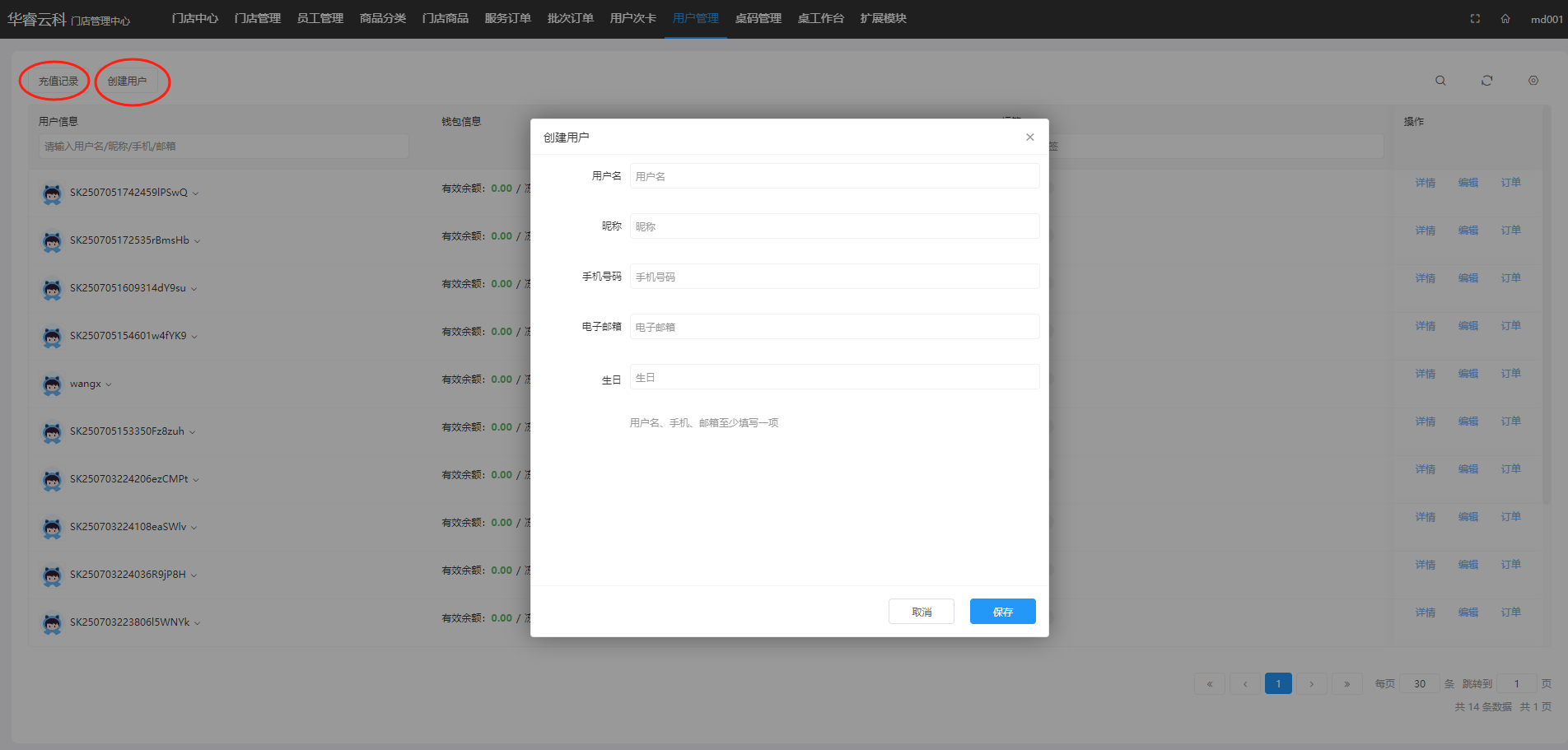Click the avatar icon next to wangx
This screenshot has width=1568, height=750.
pyautogui.click(x=52, y=384)
